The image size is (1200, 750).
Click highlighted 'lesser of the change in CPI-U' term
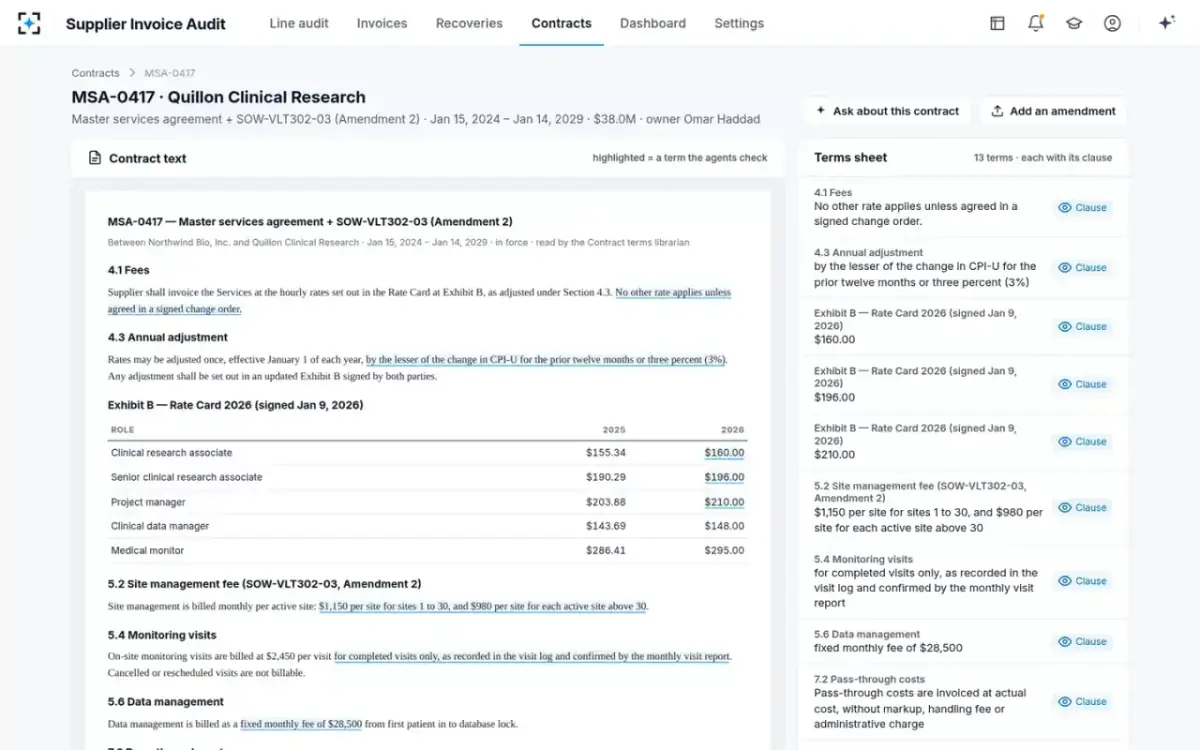[545, 360]
